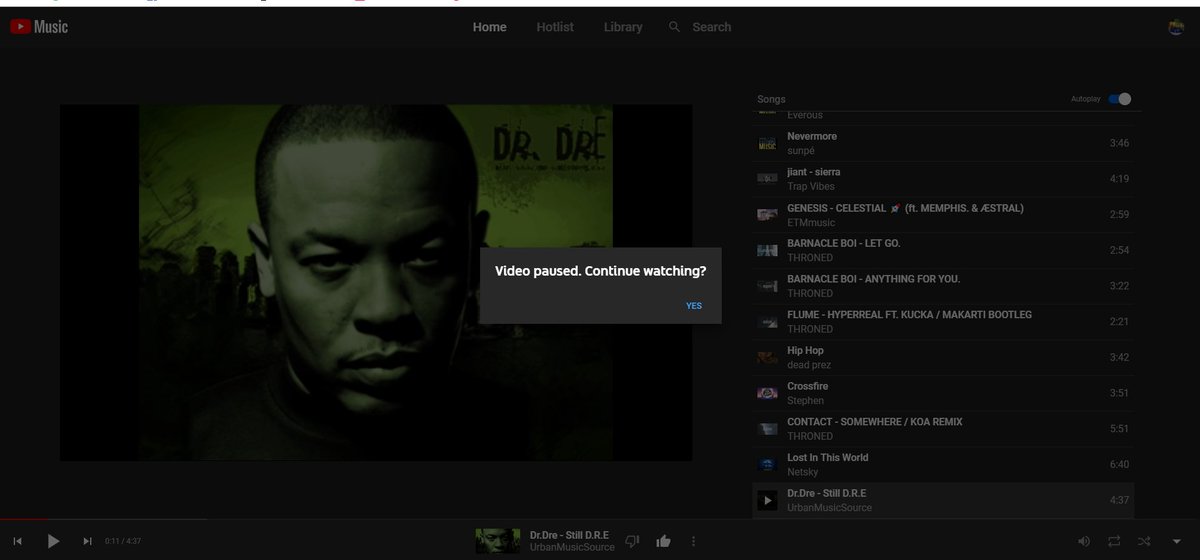The height and width of the screenshot is (560, 1200).
Task: Click the Dr.Dre - Still D.R.E title in player bar
Action: 569,535
